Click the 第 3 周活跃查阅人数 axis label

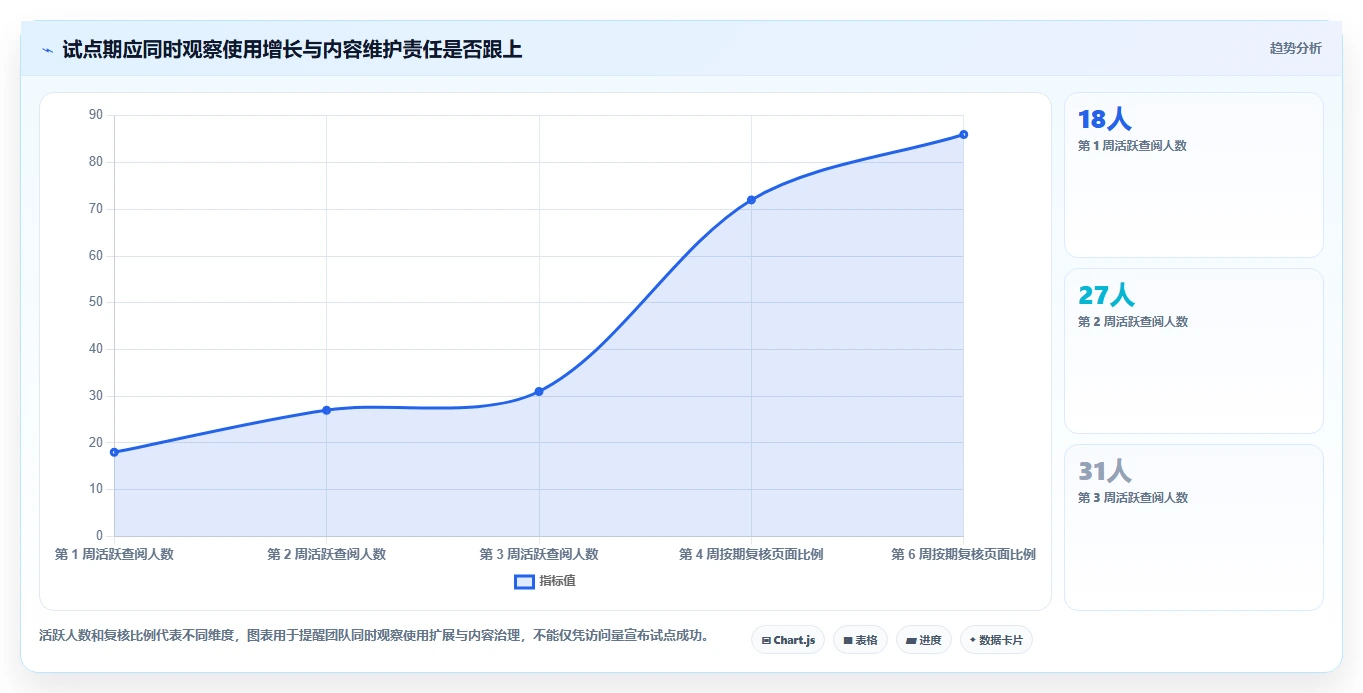pyautogui.click(x=539, y=554)
